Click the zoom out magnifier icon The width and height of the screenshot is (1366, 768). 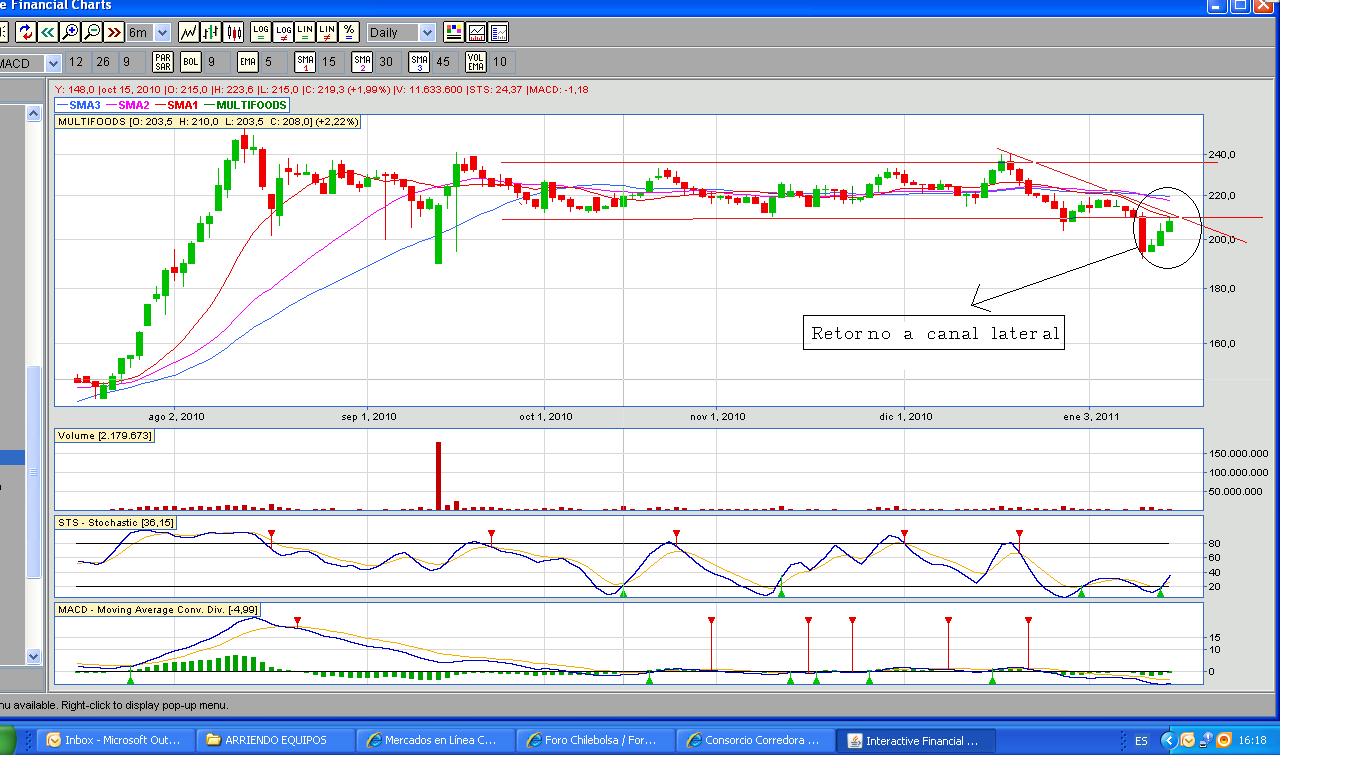point(91,32)
